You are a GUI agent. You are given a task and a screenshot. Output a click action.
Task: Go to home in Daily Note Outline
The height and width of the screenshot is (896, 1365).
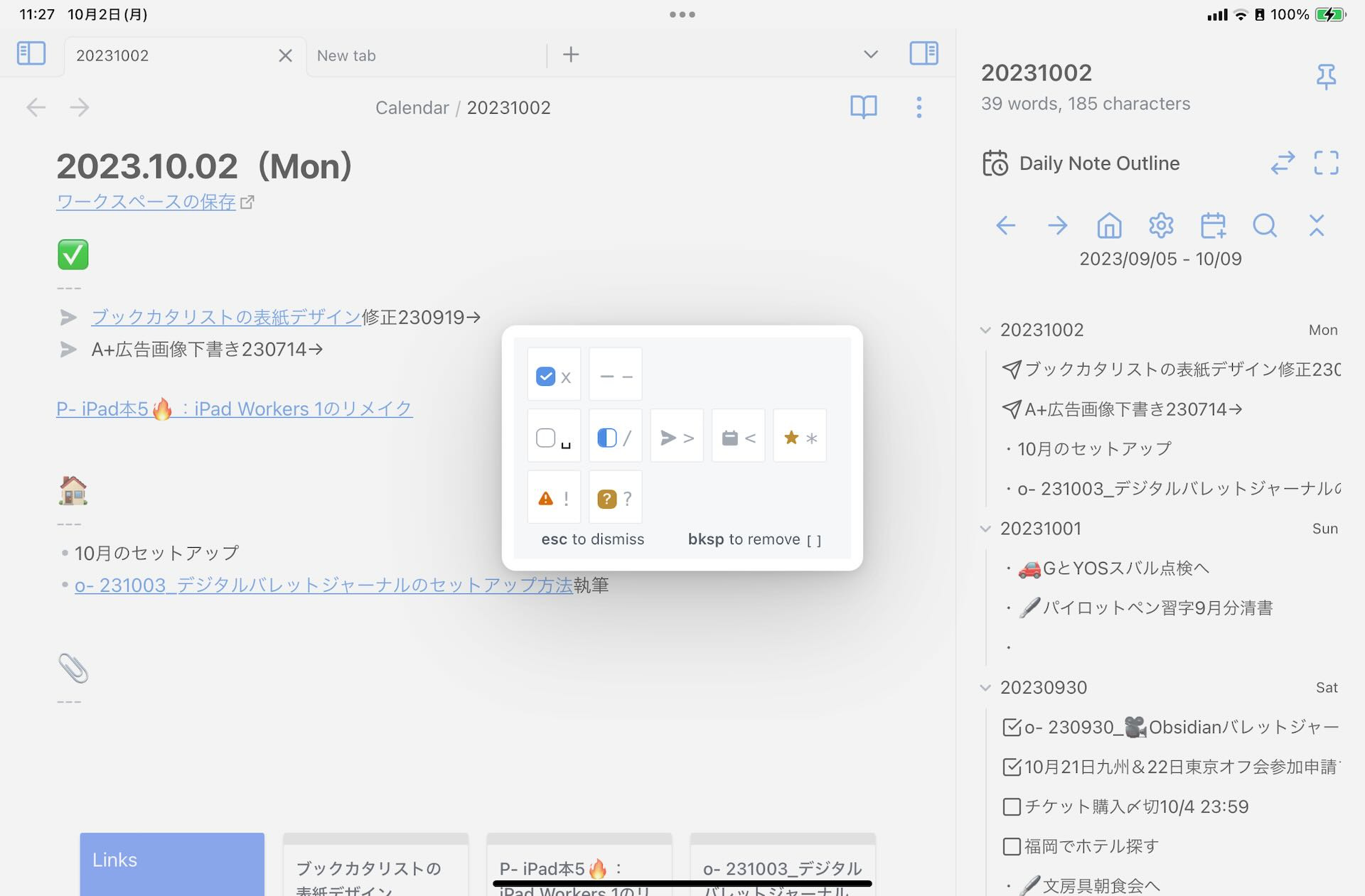click(x=1108, y=226)
